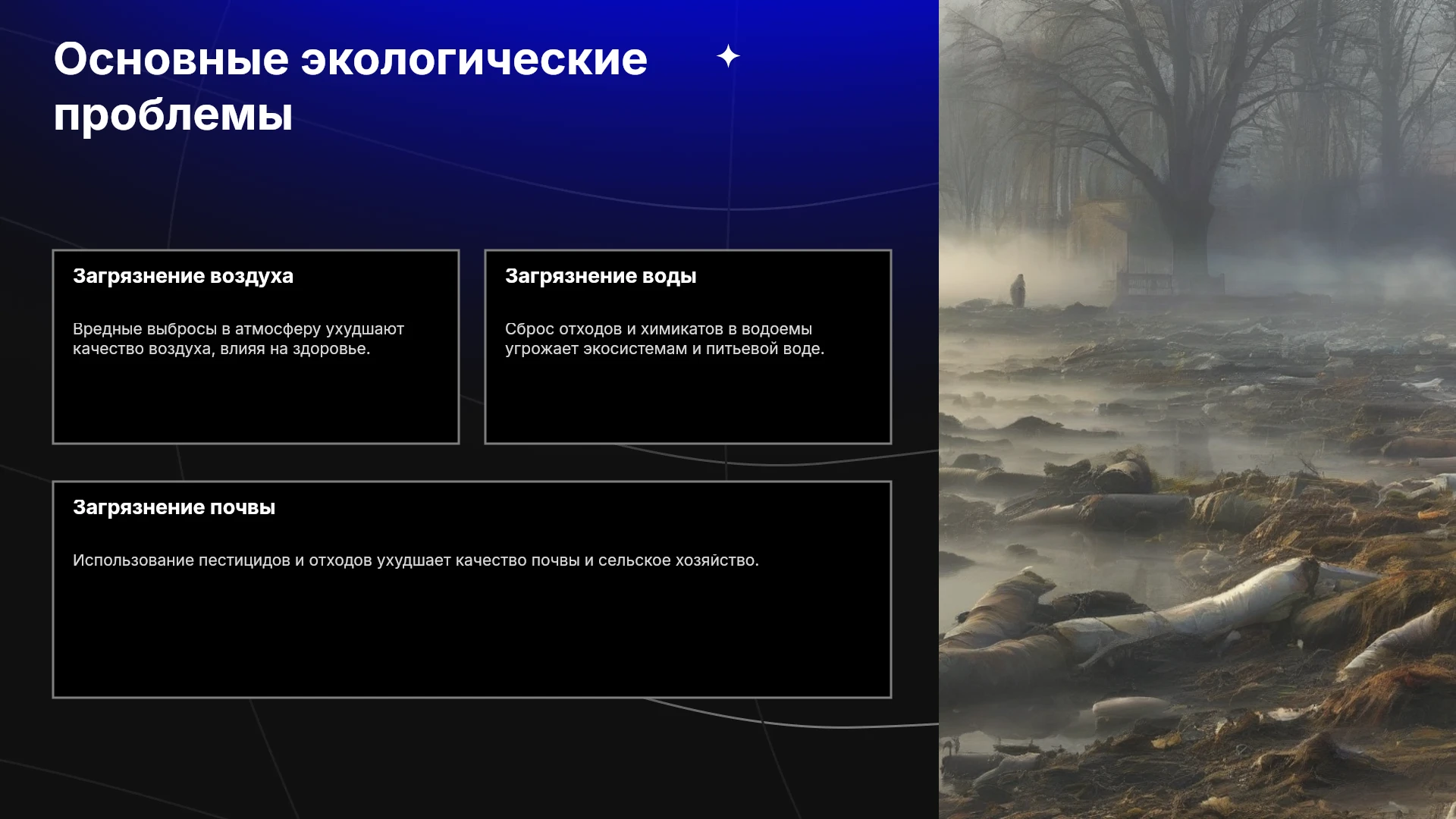Screen dimensions: 1456x819
Task: Click the foggy polluted landscape photo
Action: coord(1197,409)
